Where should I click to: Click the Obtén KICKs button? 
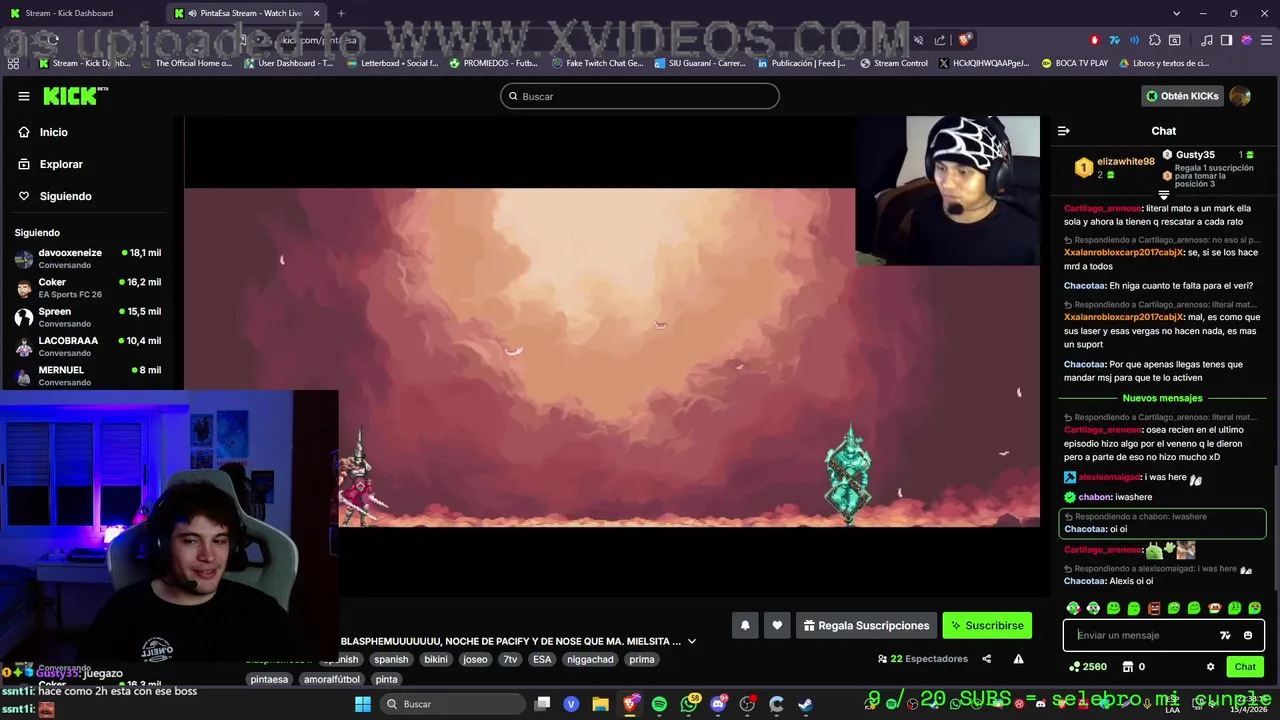click(x=1183, y=96)
